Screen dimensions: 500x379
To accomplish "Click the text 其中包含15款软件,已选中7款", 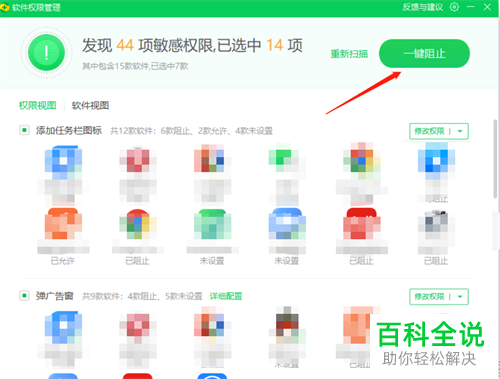I will pyautogui.click(x=135, y=66).
